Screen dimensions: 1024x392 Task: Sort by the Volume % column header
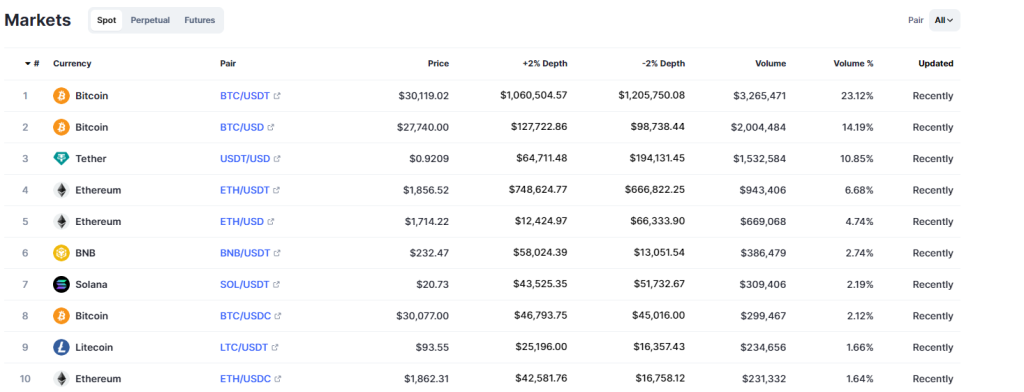pos(853,63)
